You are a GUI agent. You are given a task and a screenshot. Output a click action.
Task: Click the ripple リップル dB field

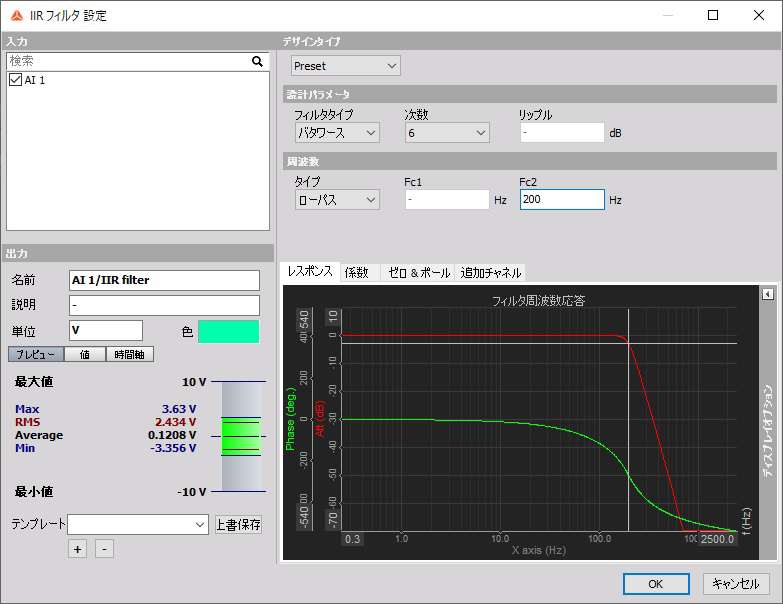pyautogui.click(x=562, y=133)
